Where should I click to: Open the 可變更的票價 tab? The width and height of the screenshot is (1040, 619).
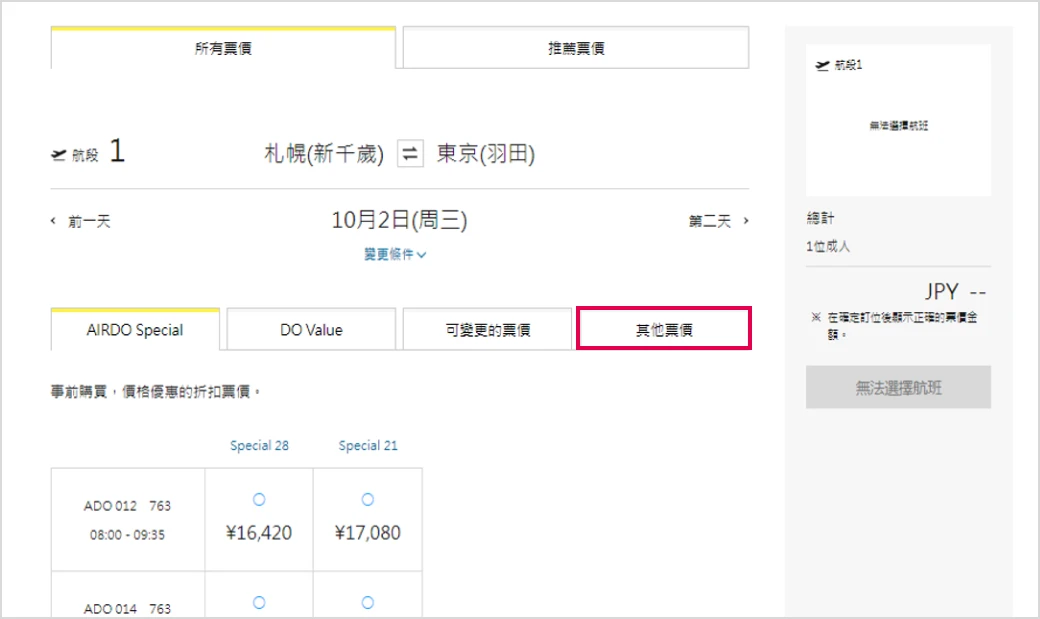point(488,329)
